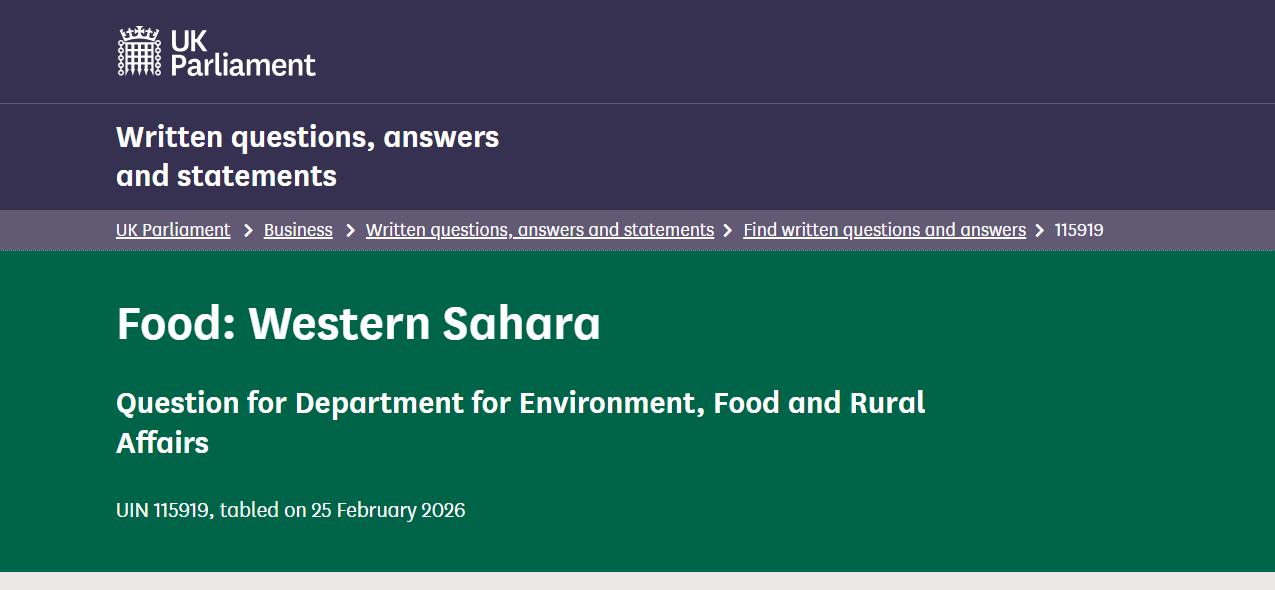The image size is (1275, 590).
Task: Click the chevron after the UK Parliament breadcrumb
Action: (248, 230)
